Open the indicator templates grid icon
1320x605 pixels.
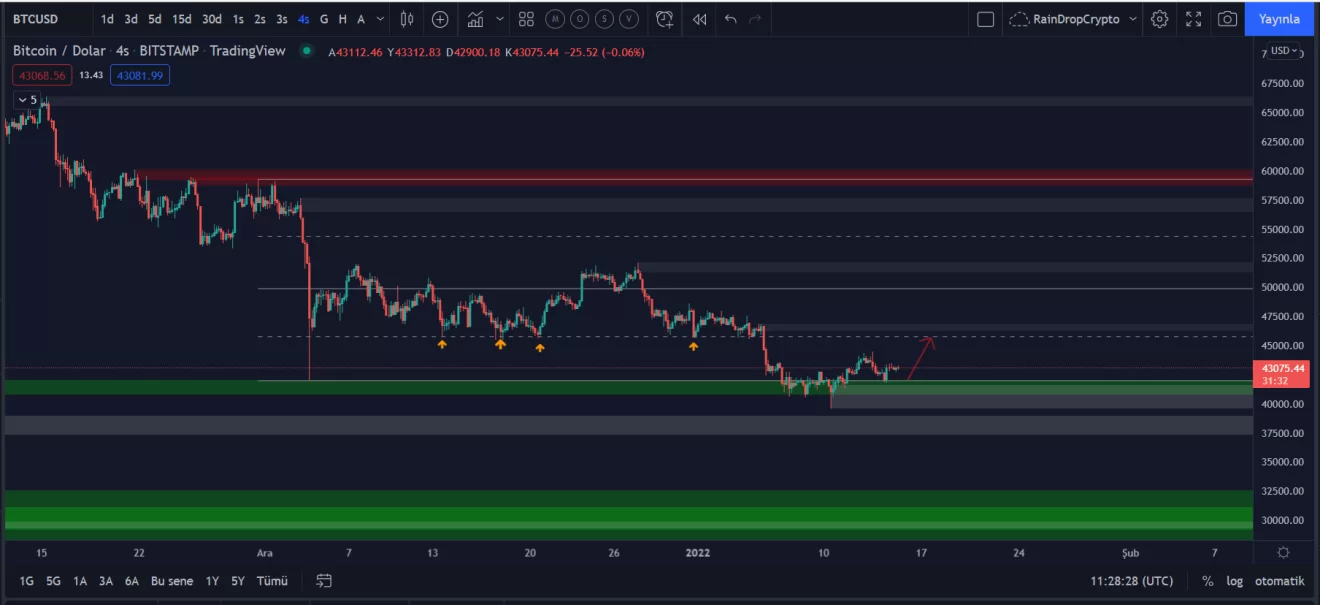point(526,19)
